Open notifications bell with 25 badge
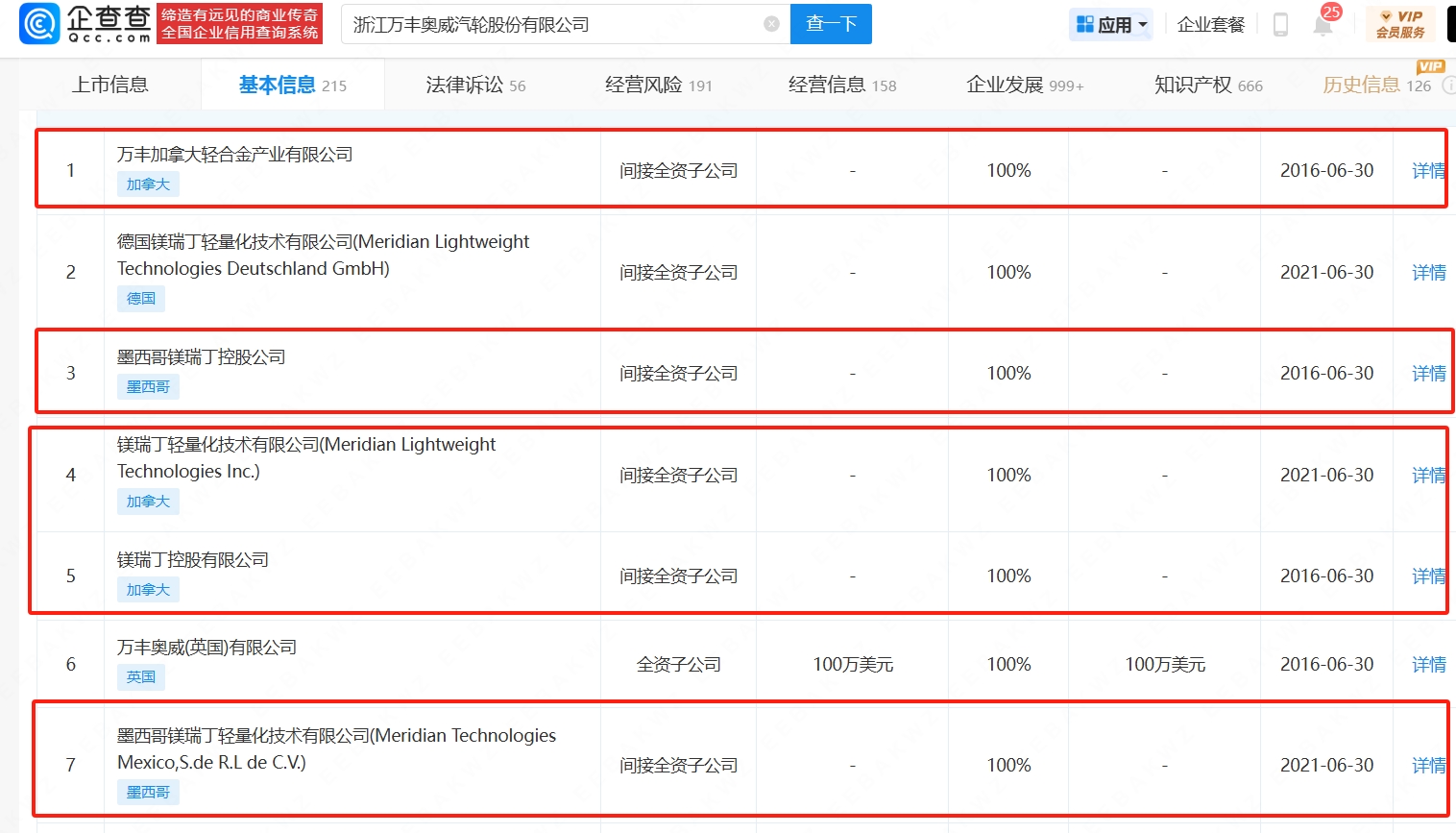The width and height of the screenshot is (1456, 833). (x=1323, y=23)
